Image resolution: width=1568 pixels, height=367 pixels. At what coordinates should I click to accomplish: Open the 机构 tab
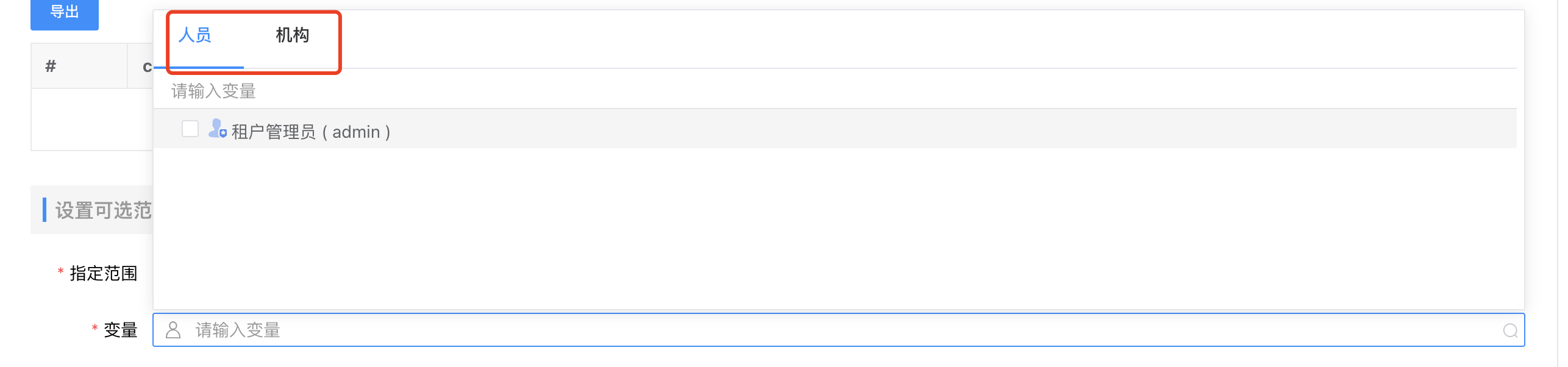tap(293, 35)
